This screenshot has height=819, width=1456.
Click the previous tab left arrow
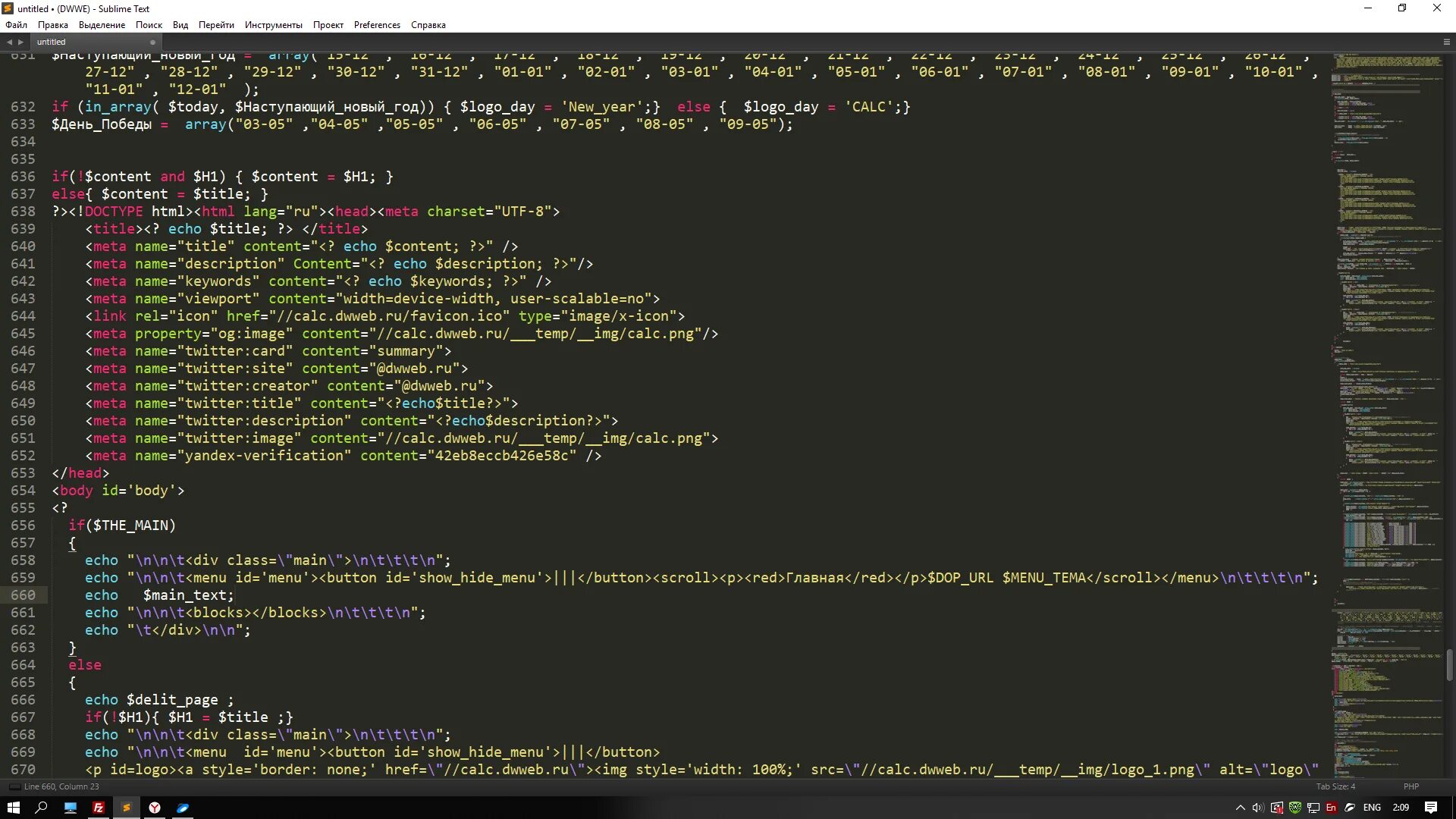9,42
